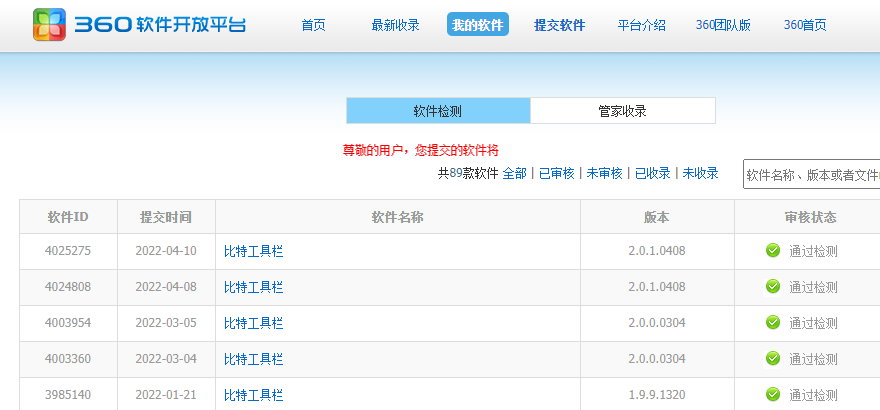880x410 pixels.
Task: Open 比特工具栏 submitted 2022-01-21
Action: pyautogui.click(x=254, y=395)
